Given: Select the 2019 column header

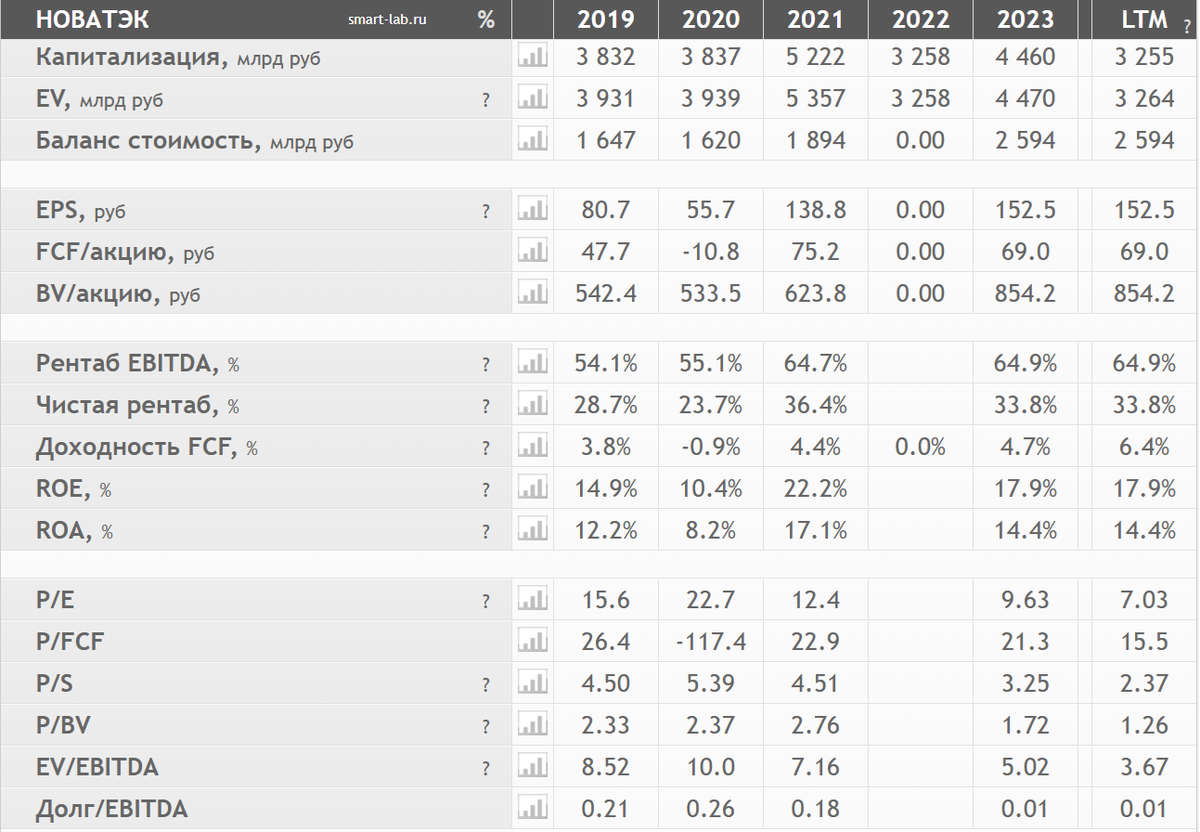Looking at the screenshot, I should tap(606, 19).
